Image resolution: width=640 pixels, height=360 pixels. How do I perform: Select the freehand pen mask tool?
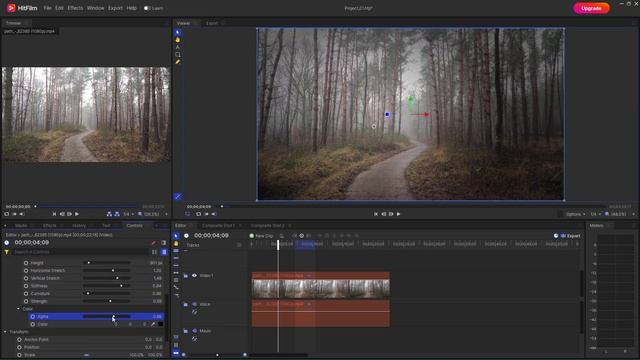pos(178,62)
